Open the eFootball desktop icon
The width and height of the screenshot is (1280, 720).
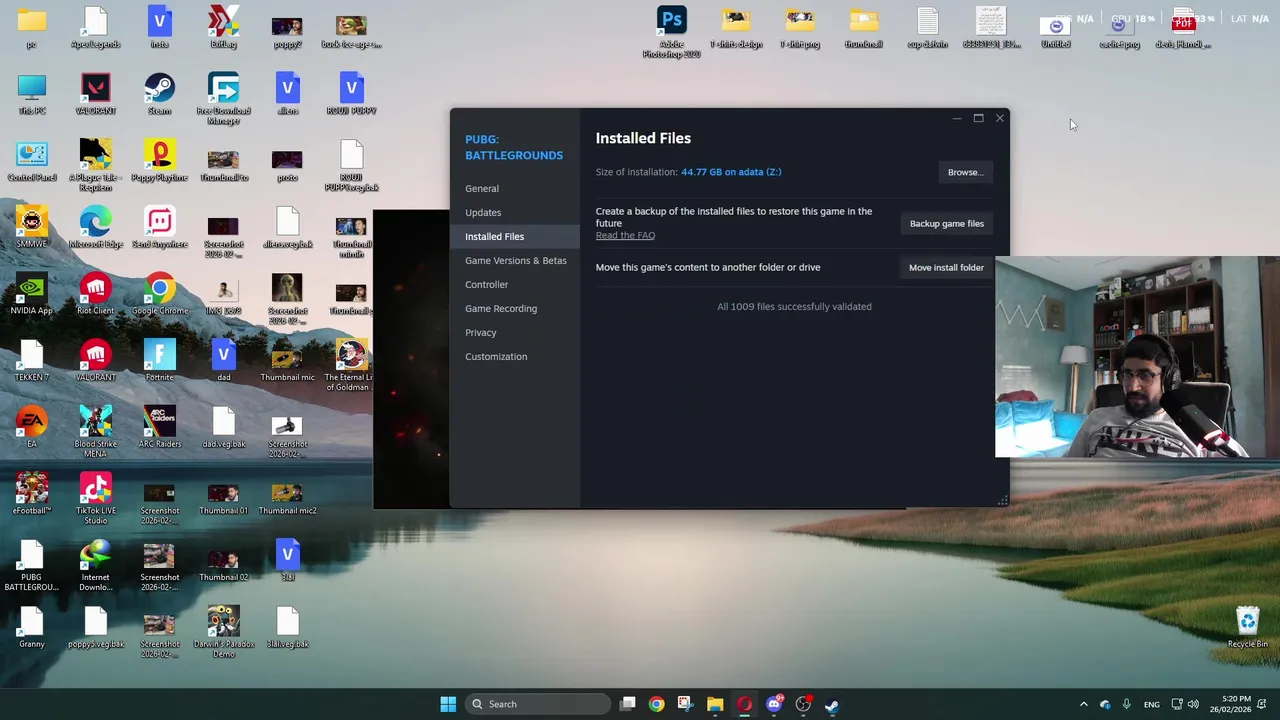pyautogui.click(x=31, y=495)
